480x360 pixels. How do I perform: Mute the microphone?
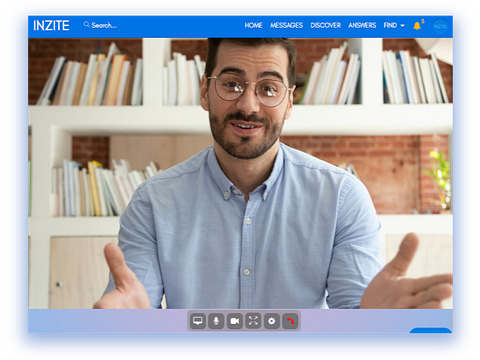tap(216, 321)
